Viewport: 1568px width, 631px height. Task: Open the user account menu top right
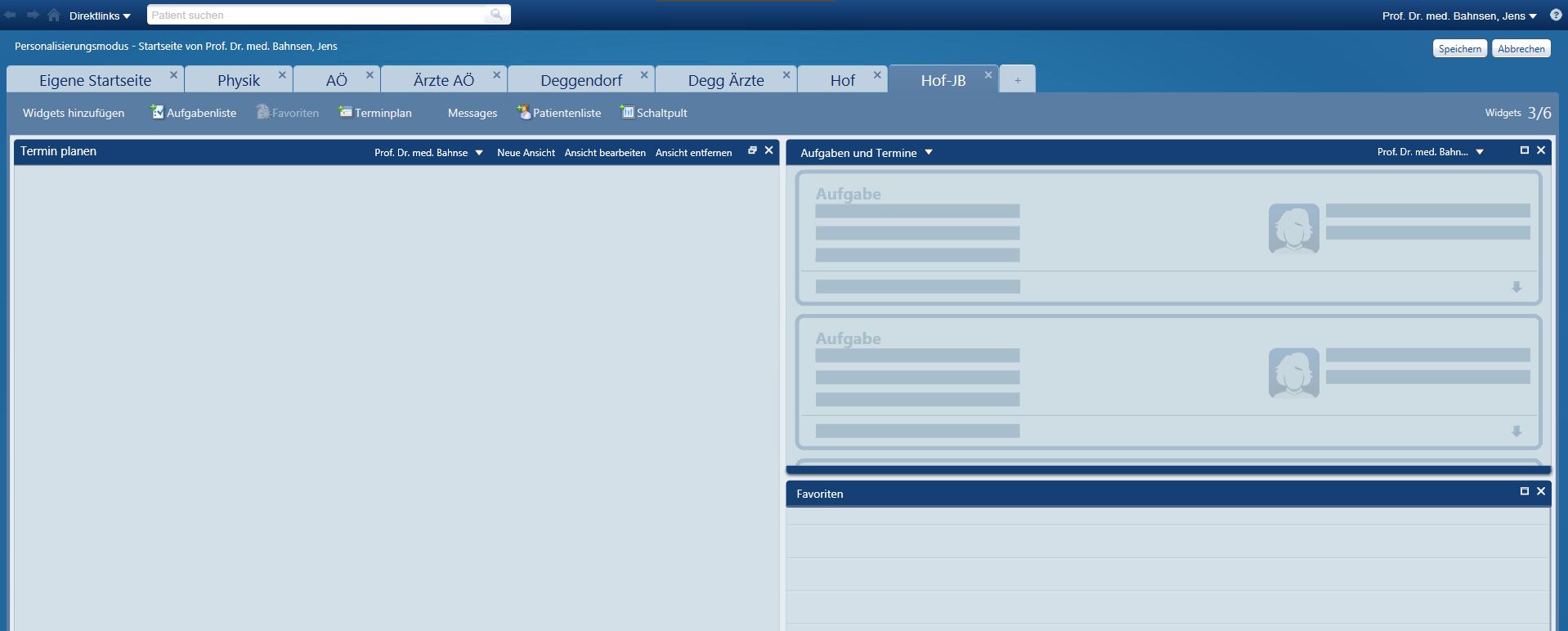(x=1459, y=16)
